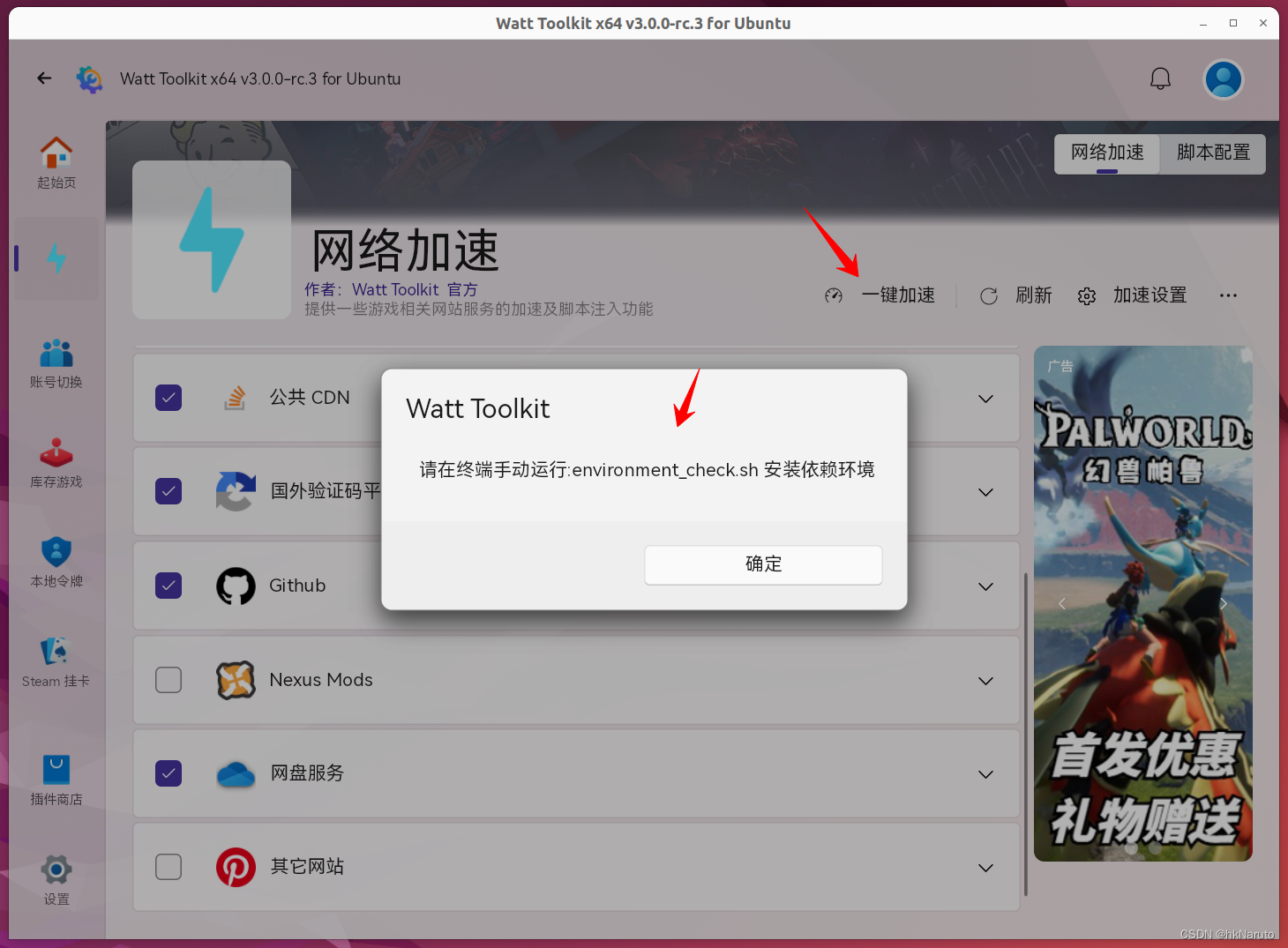Expand the 国外验证码平台 row chevron
1288x948 pixels.
[986, 492]
